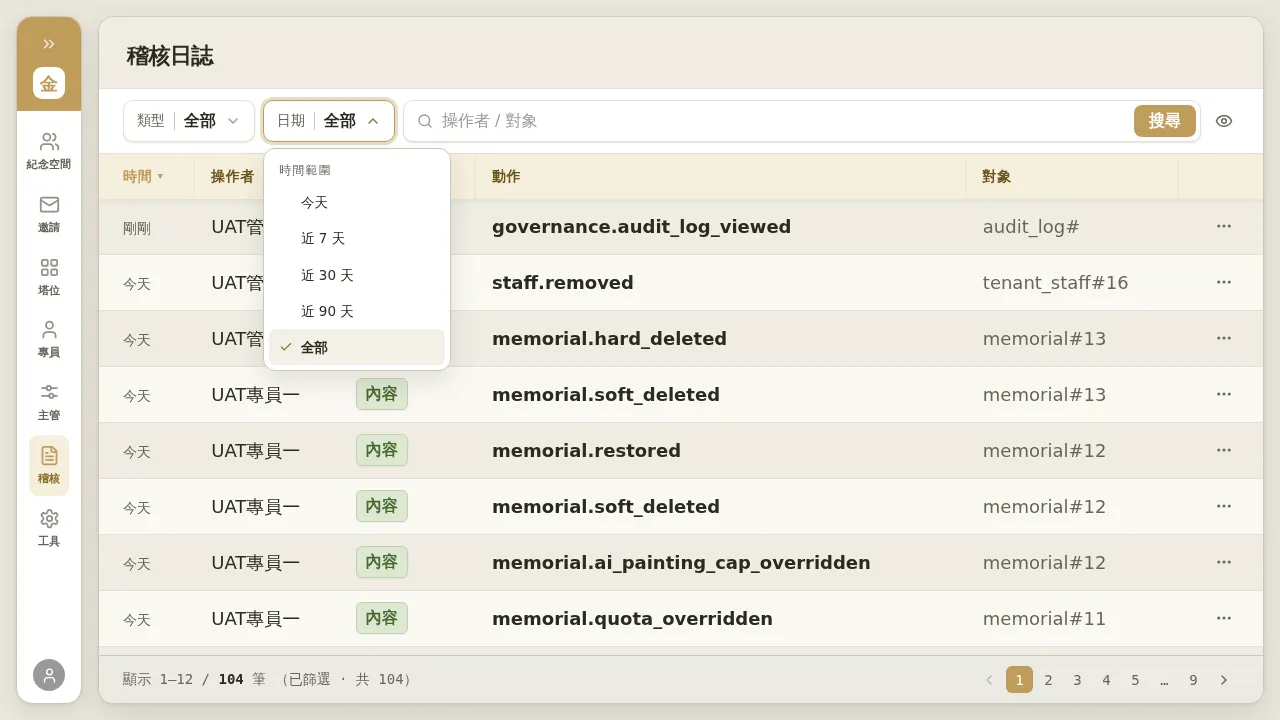Sort by 時間 column header
Image resolution: width=1280 pixels, height=720 pixels.
coord(143,176)
